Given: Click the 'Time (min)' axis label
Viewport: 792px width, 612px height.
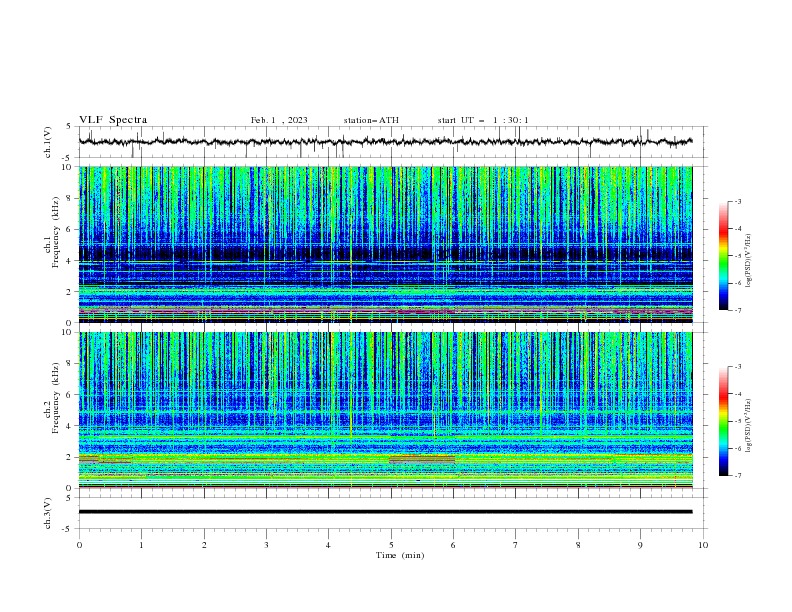Looking at the screenshot, I should (x=400, y=555).
